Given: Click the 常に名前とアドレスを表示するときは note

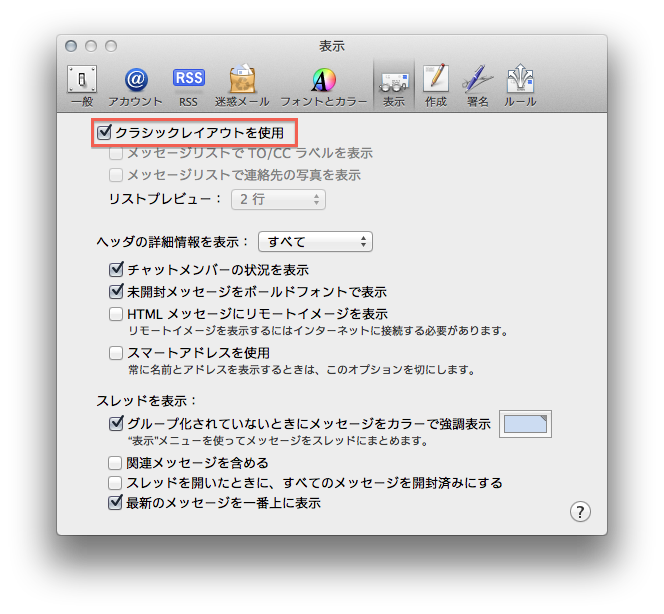Looking at the screenshot, I should click(x=302, y=370).
